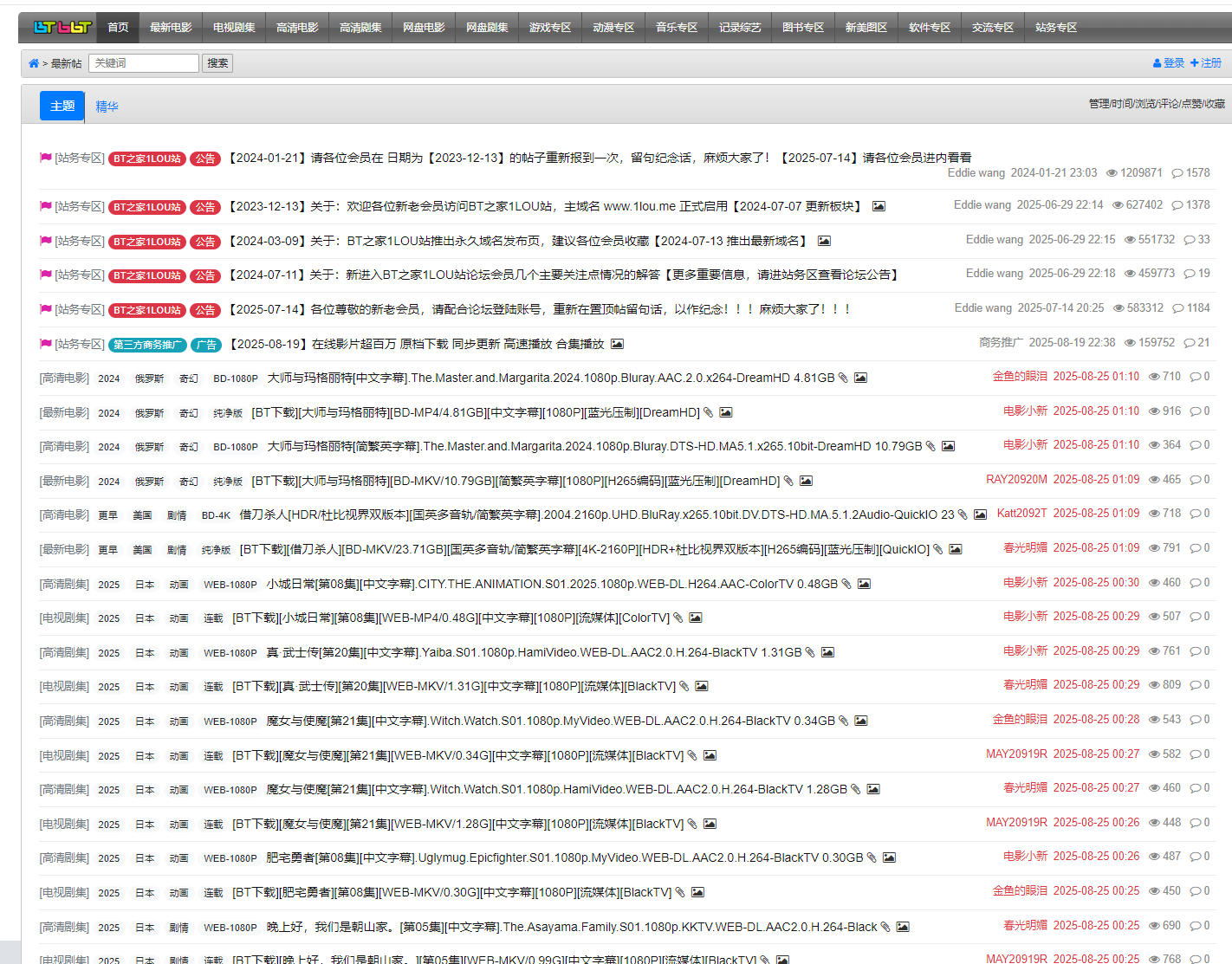
Task: Click the user login icon
Action: [1157, 63]
